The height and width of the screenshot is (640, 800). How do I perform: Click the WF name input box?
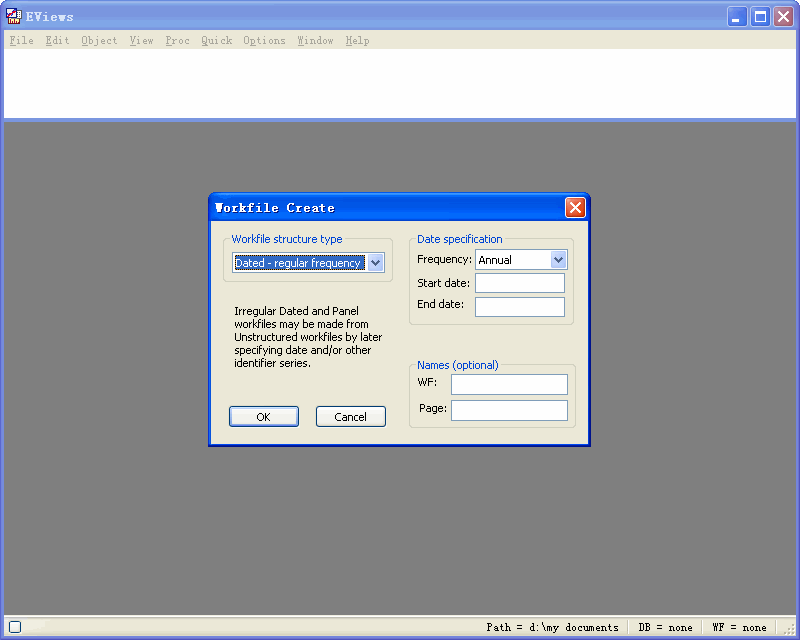click(508, 383)
